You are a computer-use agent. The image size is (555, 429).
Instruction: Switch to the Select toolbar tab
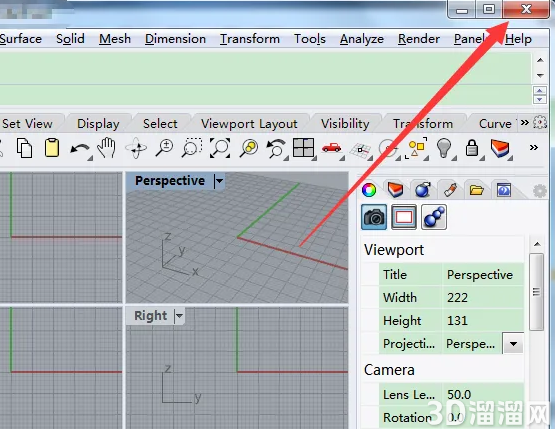pyautogui.click(x=160, y=124)
